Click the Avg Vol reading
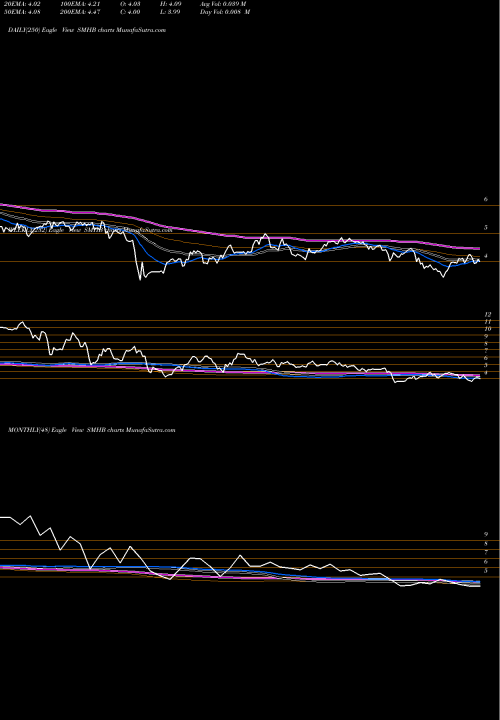This screenshot has width=500, height=720. point(223,4)
